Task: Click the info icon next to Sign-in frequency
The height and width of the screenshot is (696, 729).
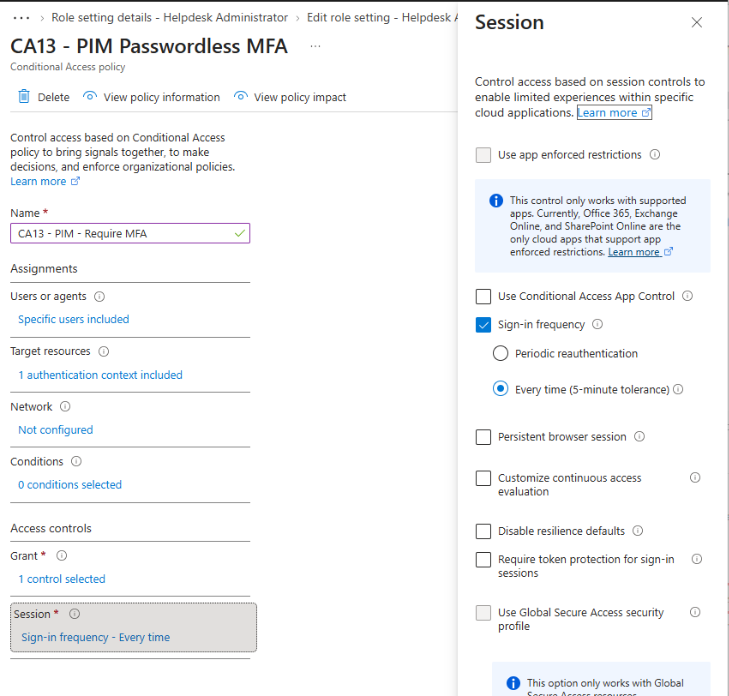Action: pos(597,324)
